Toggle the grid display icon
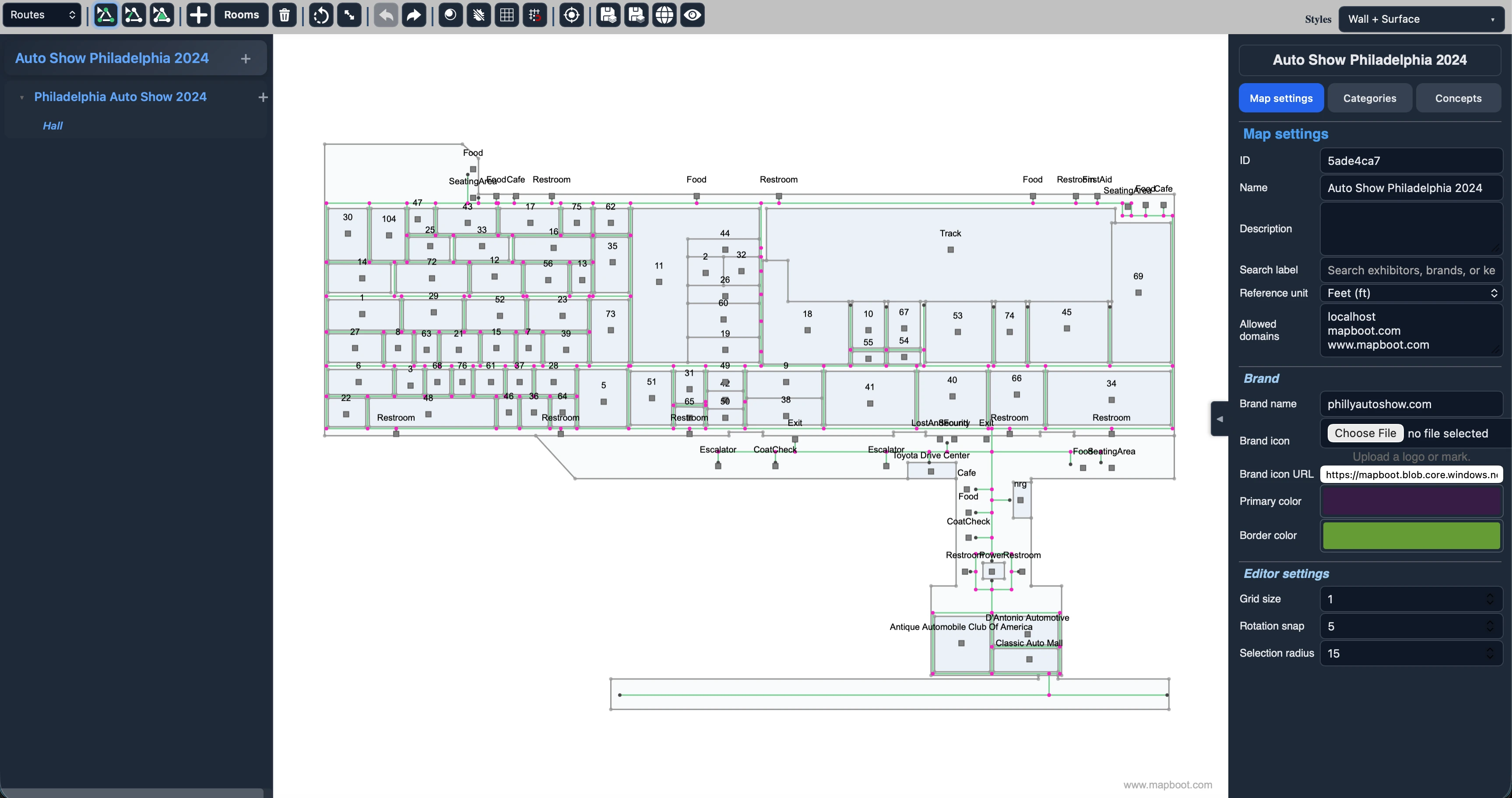1512x798 pixels. (x=507, y=15)
